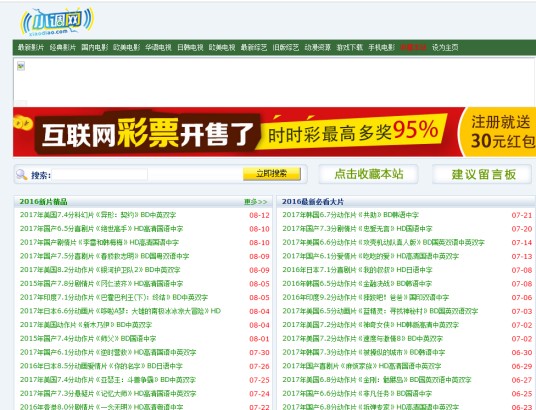Click the magnifying glass search icon
This screenshot has width=536, height=410.
point(22,174)
